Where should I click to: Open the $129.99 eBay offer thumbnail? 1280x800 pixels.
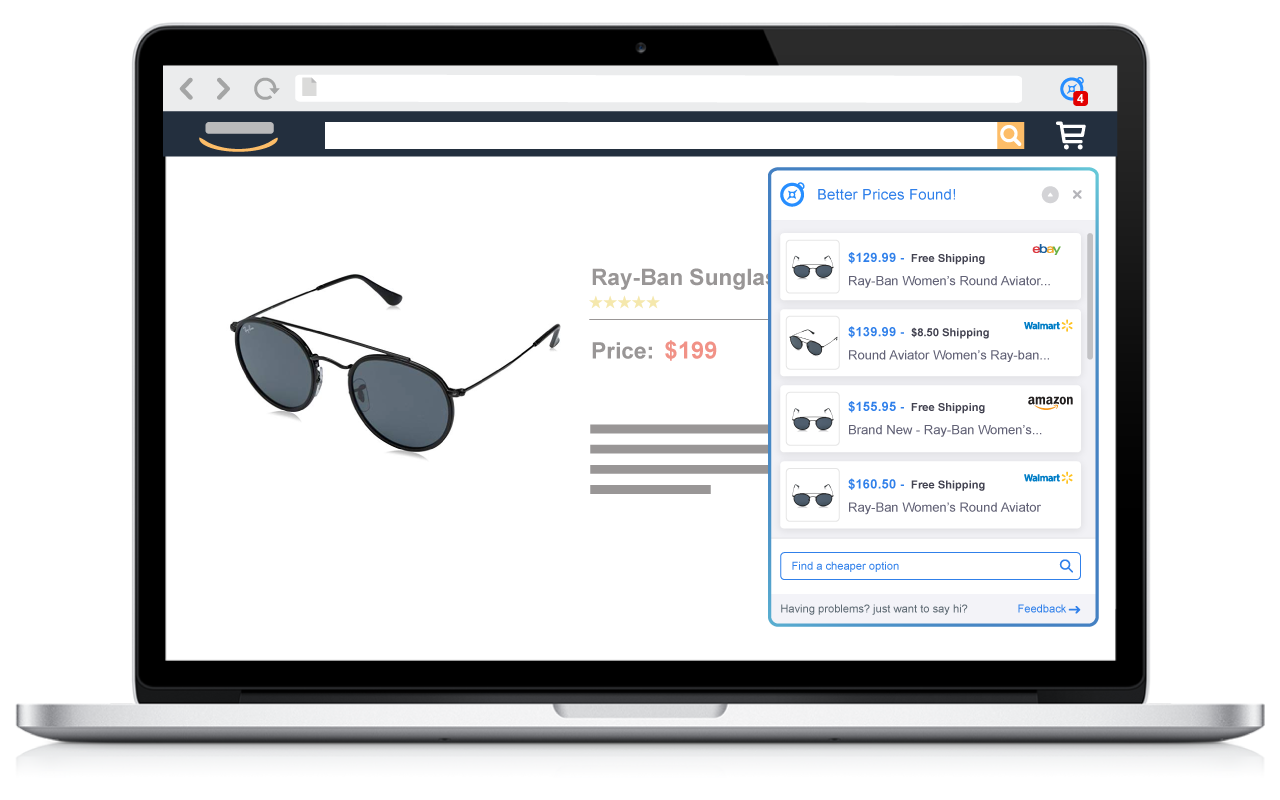[812, 267]
